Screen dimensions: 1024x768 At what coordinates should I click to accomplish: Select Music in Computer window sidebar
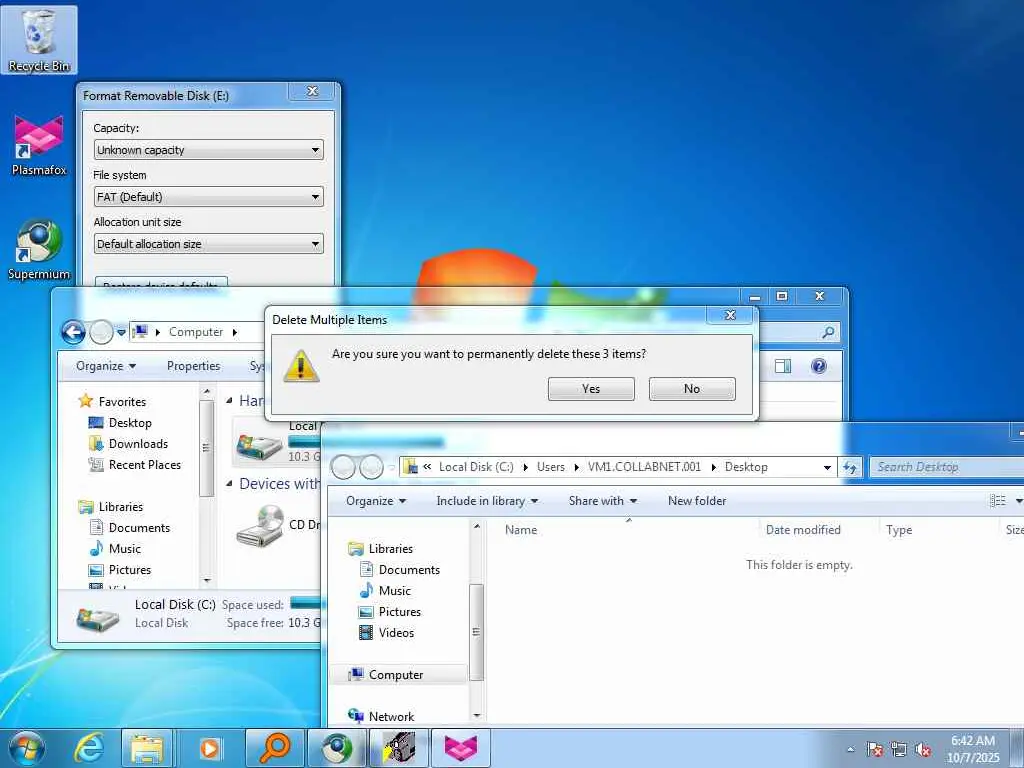[x=124, y=548]
